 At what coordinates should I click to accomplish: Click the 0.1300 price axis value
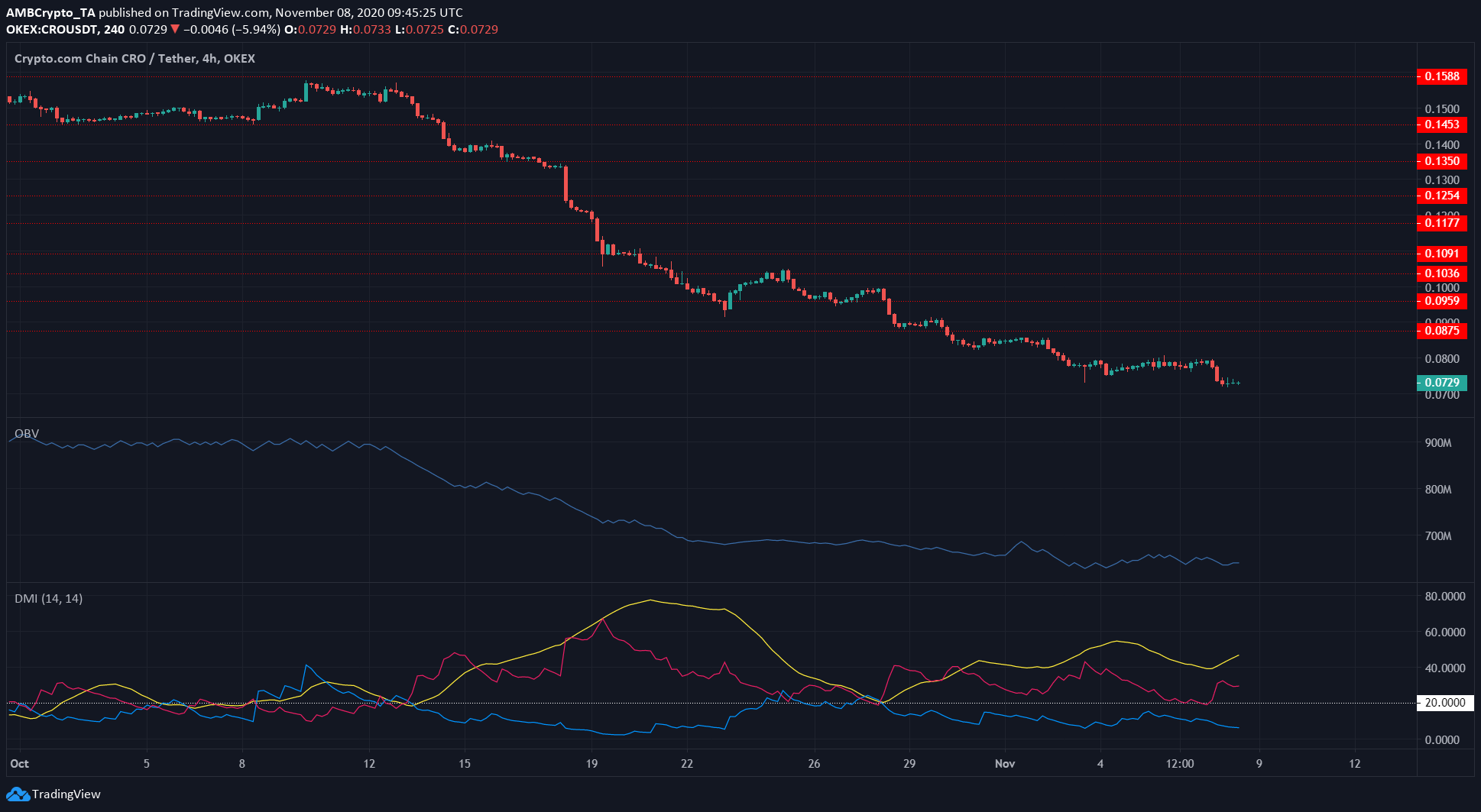click(x=1442, y=181)
